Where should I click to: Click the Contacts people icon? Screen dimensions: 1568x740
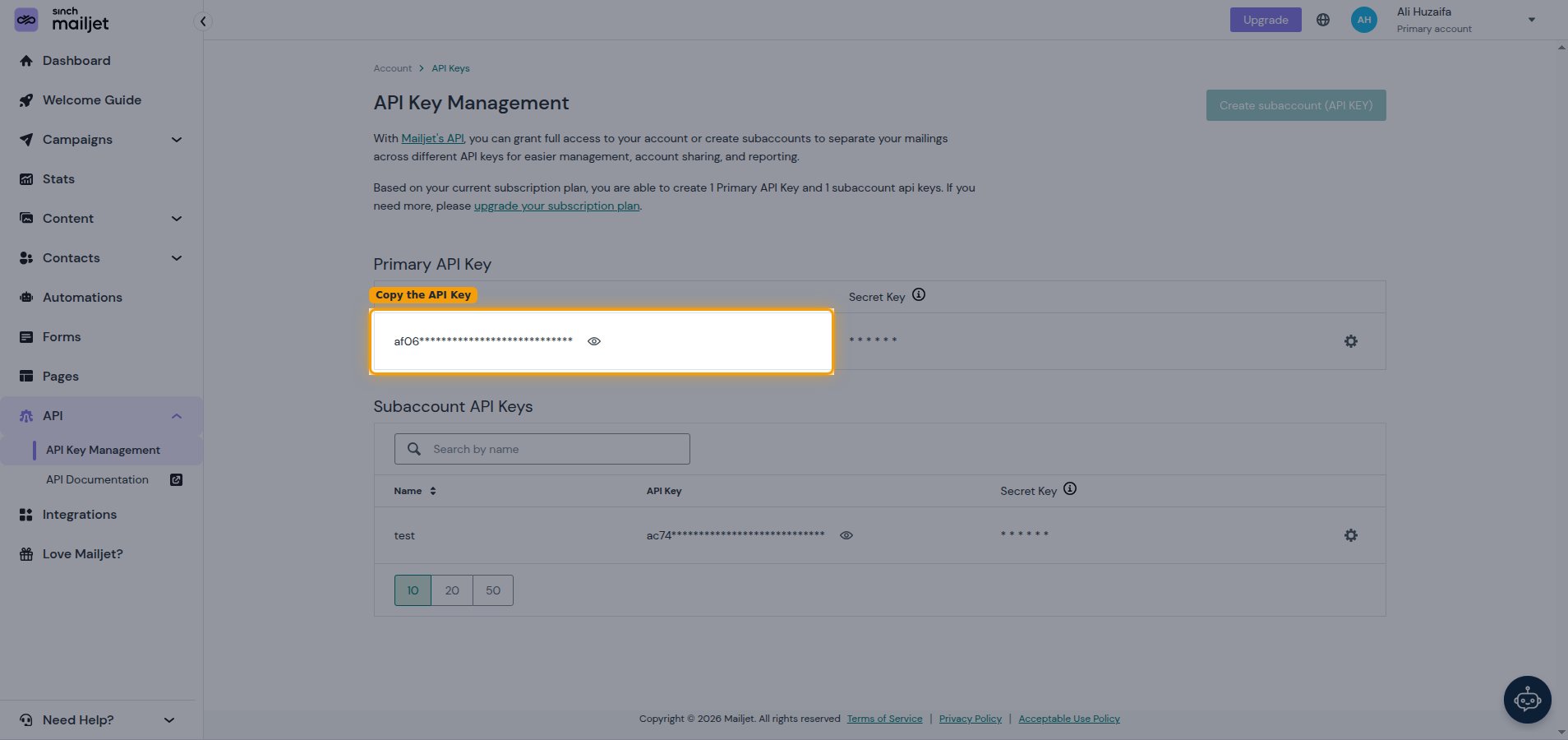click(26, 258)
